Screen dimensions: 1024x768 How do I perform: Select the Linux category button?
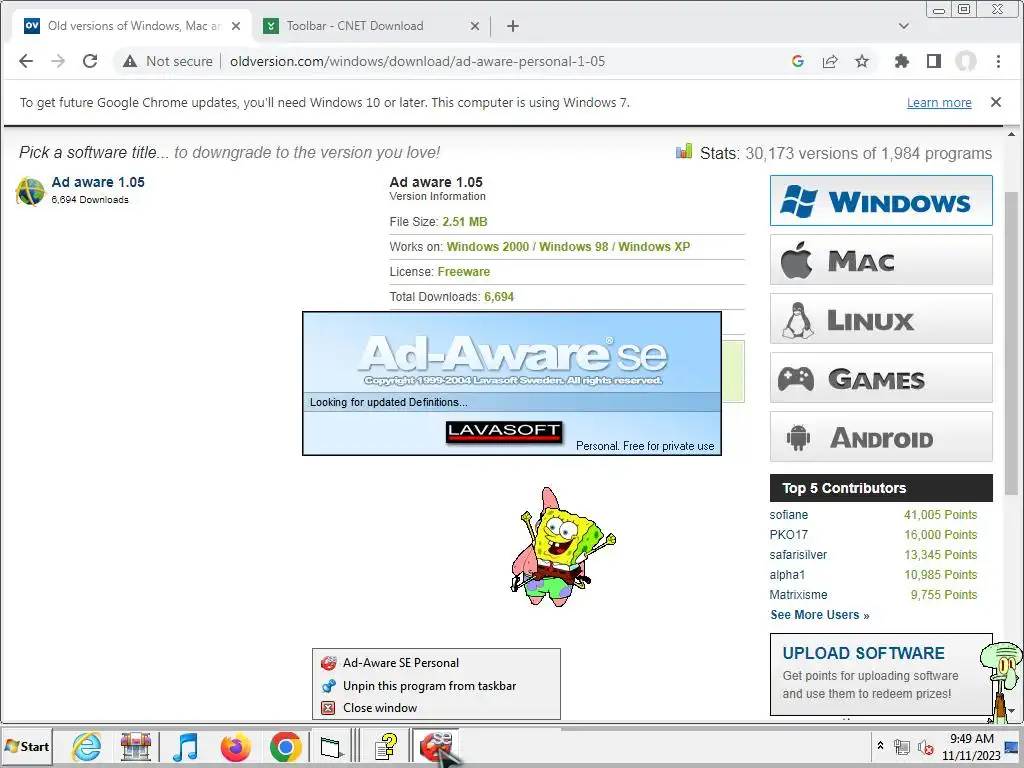tap(881, 319)
